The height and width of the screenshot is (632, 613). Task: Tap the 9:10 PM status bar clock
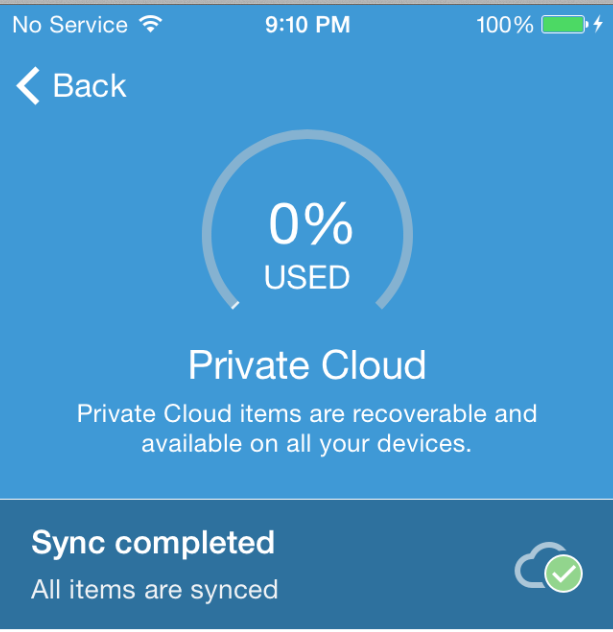click(308, 25)
